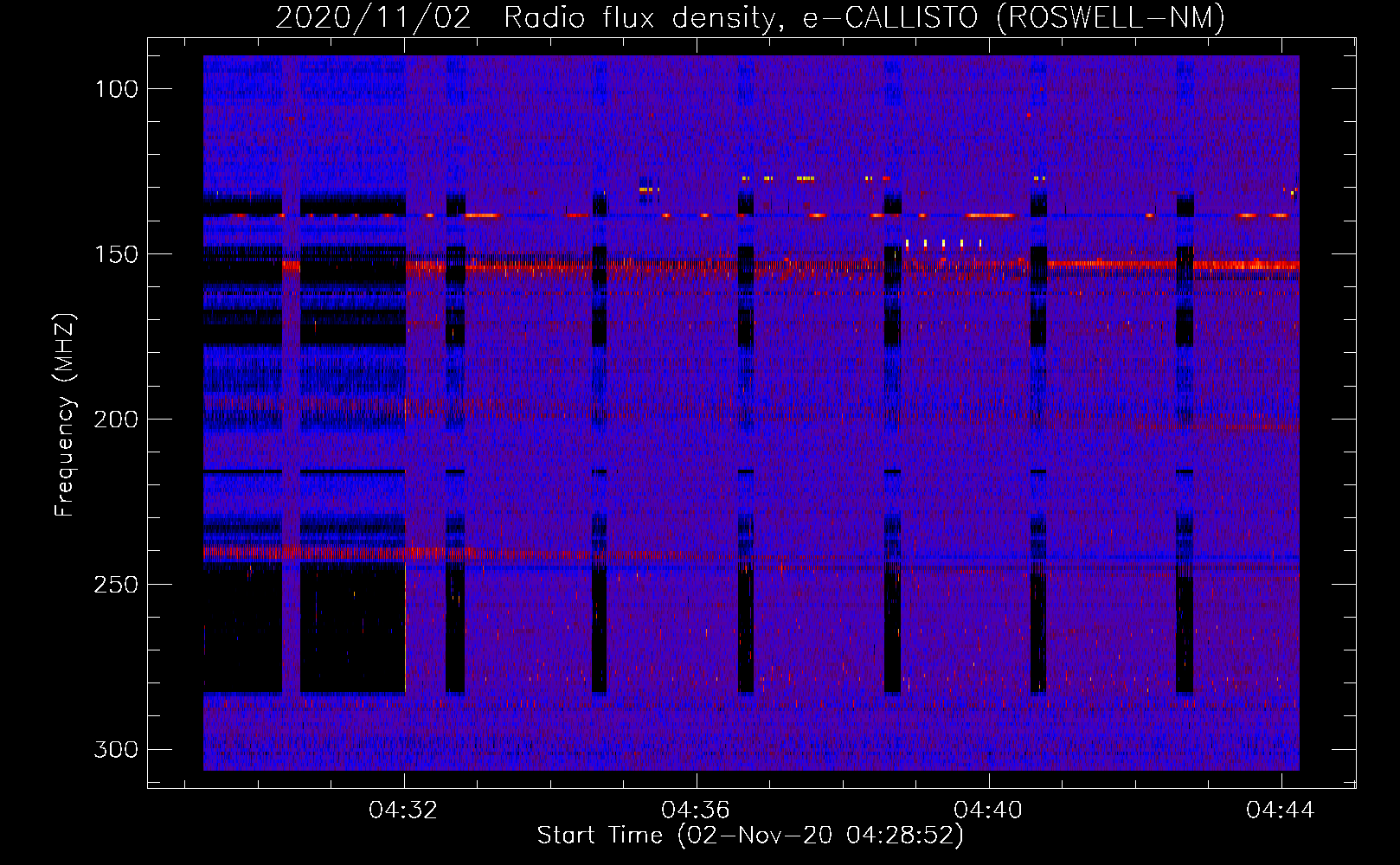Screen dimensions: 1400x865
Task: Click the Frequency (MHZ) axis label
Action: 65,415
